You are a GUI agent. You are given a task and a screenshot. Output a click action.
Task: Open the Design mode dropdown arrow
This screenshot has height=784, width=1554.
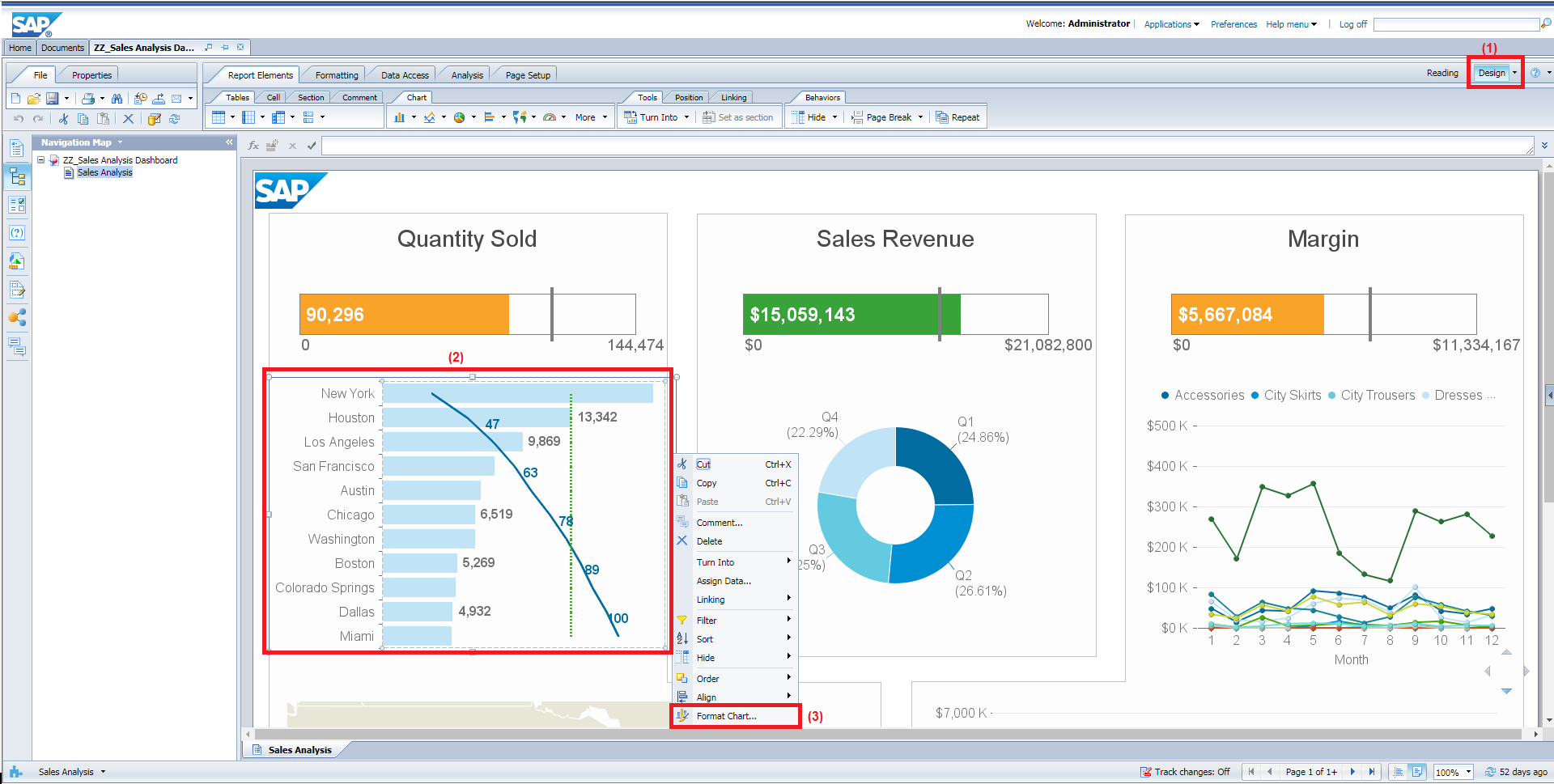1514,73
